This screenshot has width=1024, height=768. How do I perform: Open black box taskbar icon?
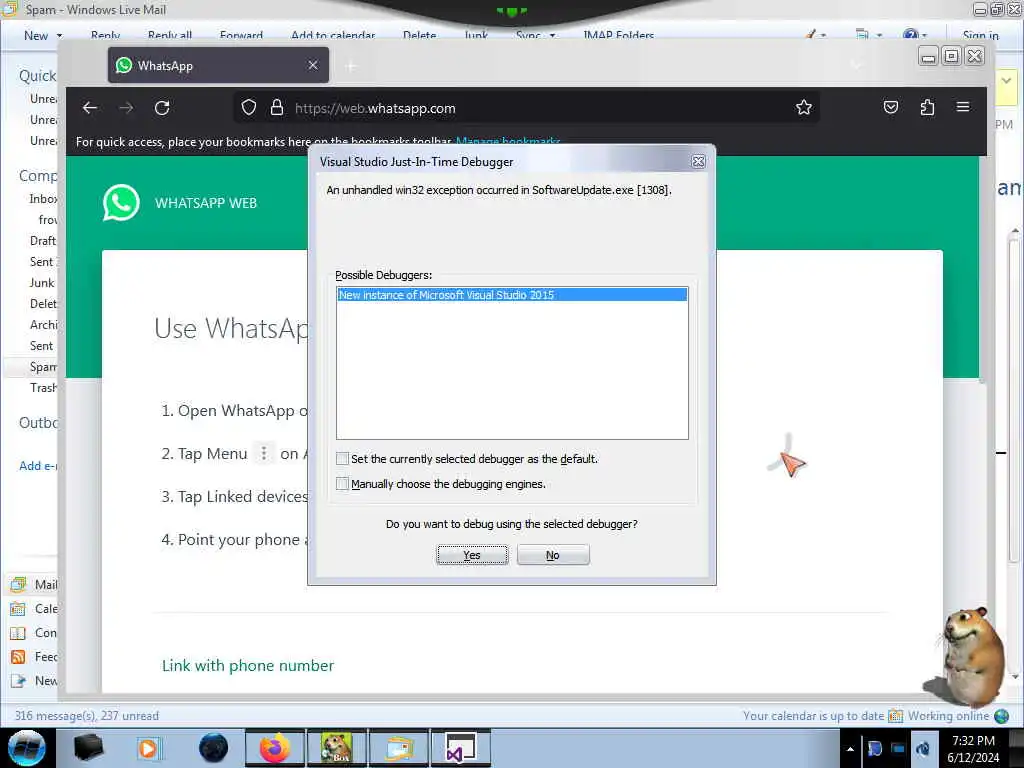[88, 748]
